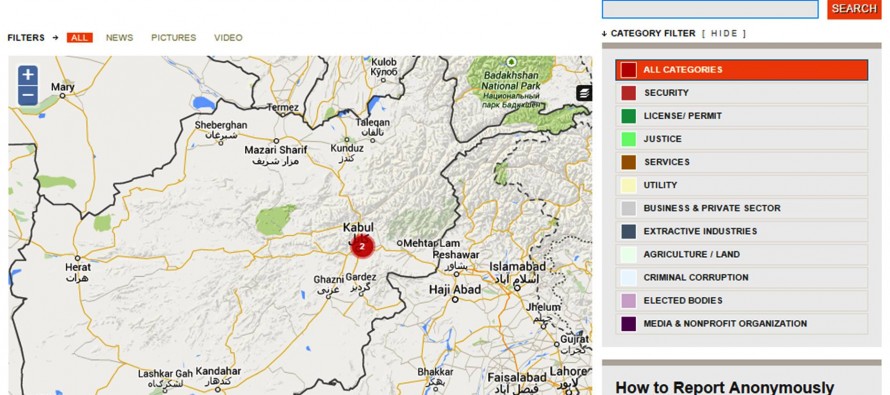Zoom out of the map
Screen dimensions: 890x395
pyautogui.click(x=28, y=95)
